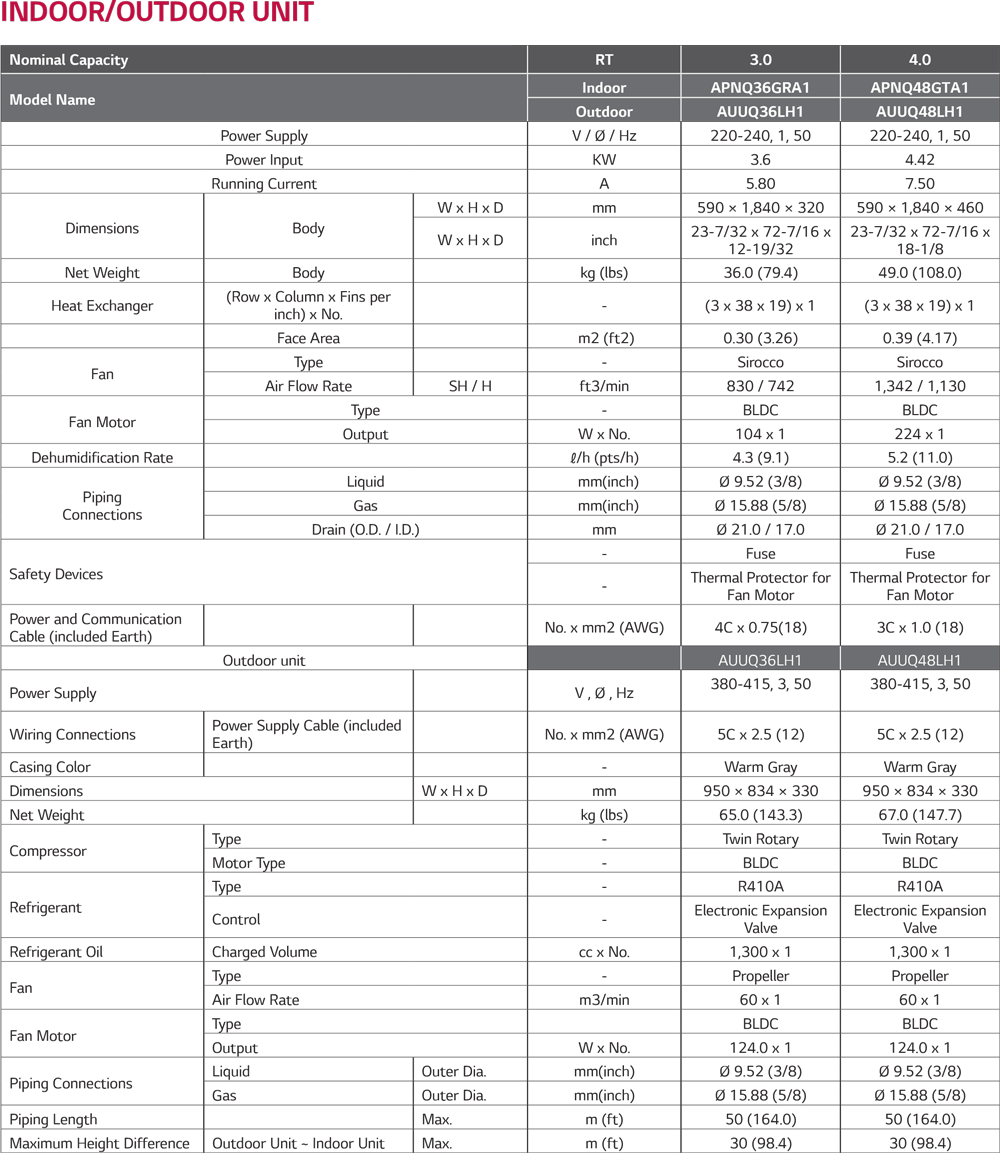
Task: Select Maximum Height Difference label
Action: pos(99,1143)
